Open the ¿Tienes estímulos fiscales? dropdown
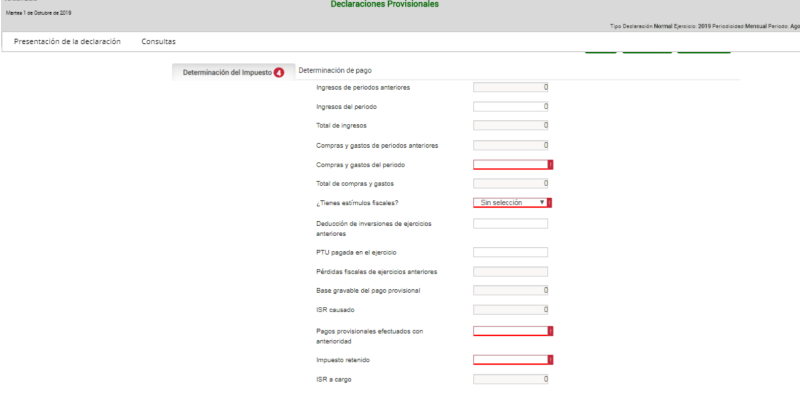 (x=510, y=203)
